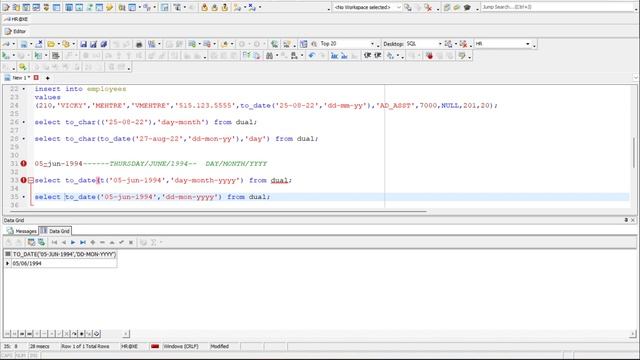Click the first orange session icon on top toolbar
The height and width of the screenshot is (360, 640).
pyautogui.click(x=204, y=7)
